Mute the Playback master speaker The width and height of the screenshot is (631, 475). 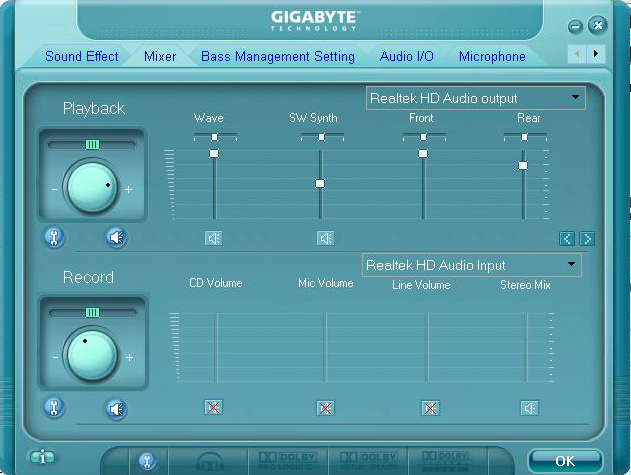click(x=117, y=238)
